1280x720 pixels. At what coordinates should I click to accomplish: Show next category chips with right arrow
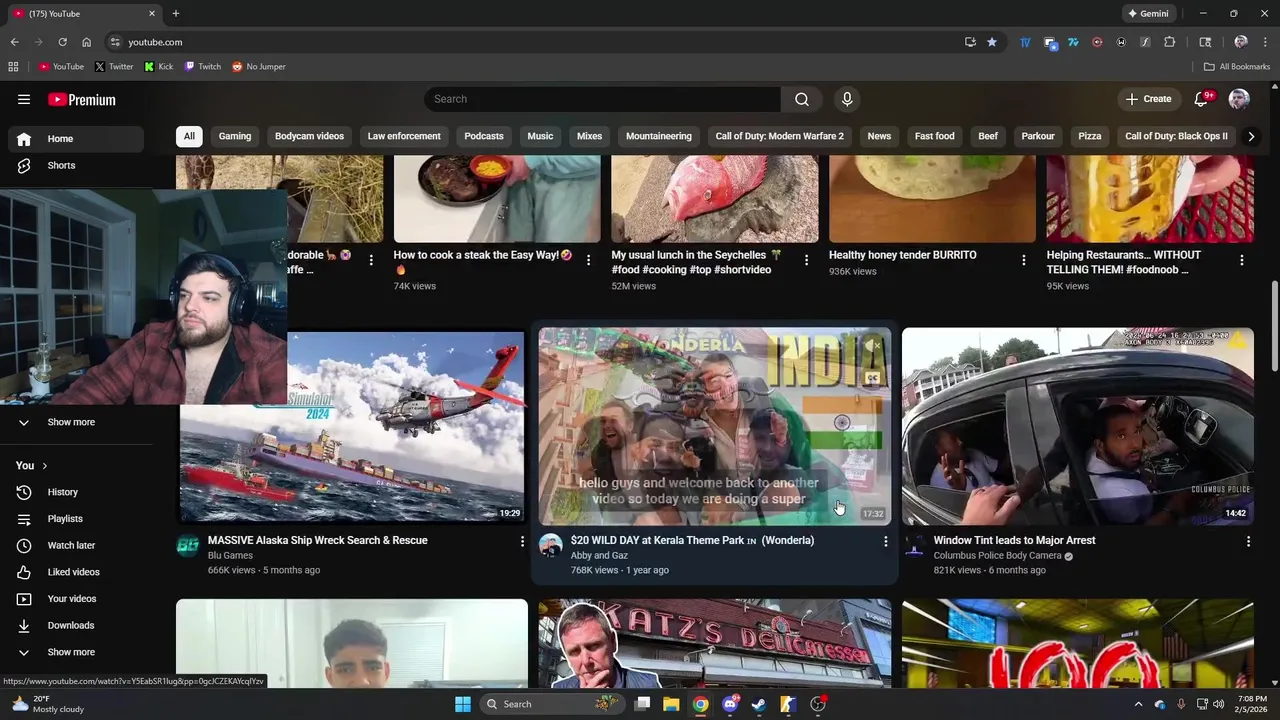[x=1250, y=136]
